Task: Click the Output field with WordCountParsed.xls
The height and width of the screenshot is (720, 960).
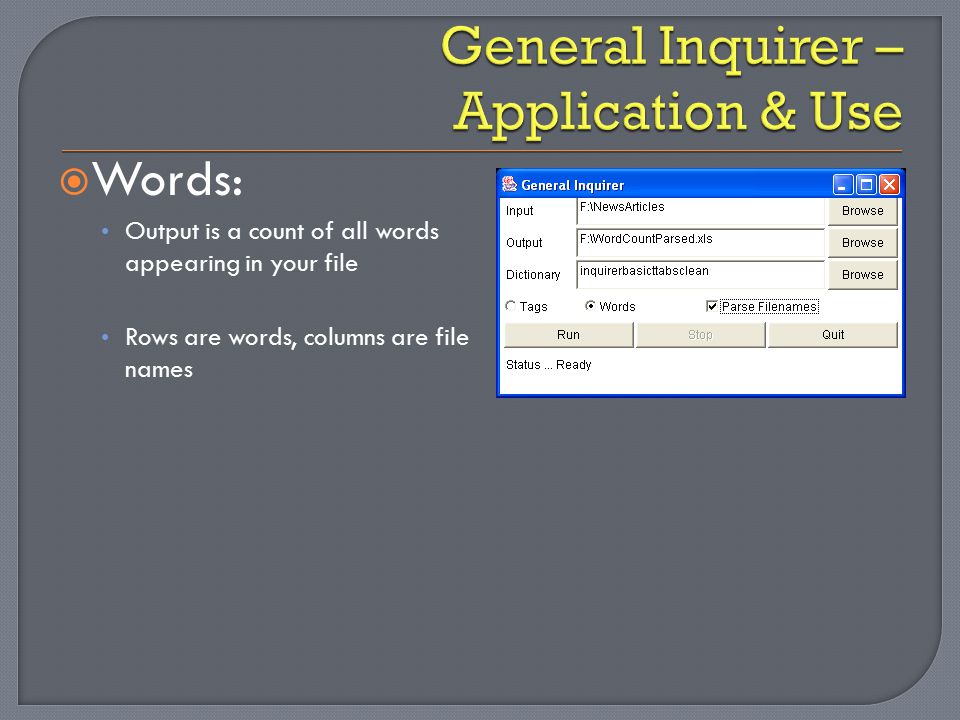Action: (701, 243)
